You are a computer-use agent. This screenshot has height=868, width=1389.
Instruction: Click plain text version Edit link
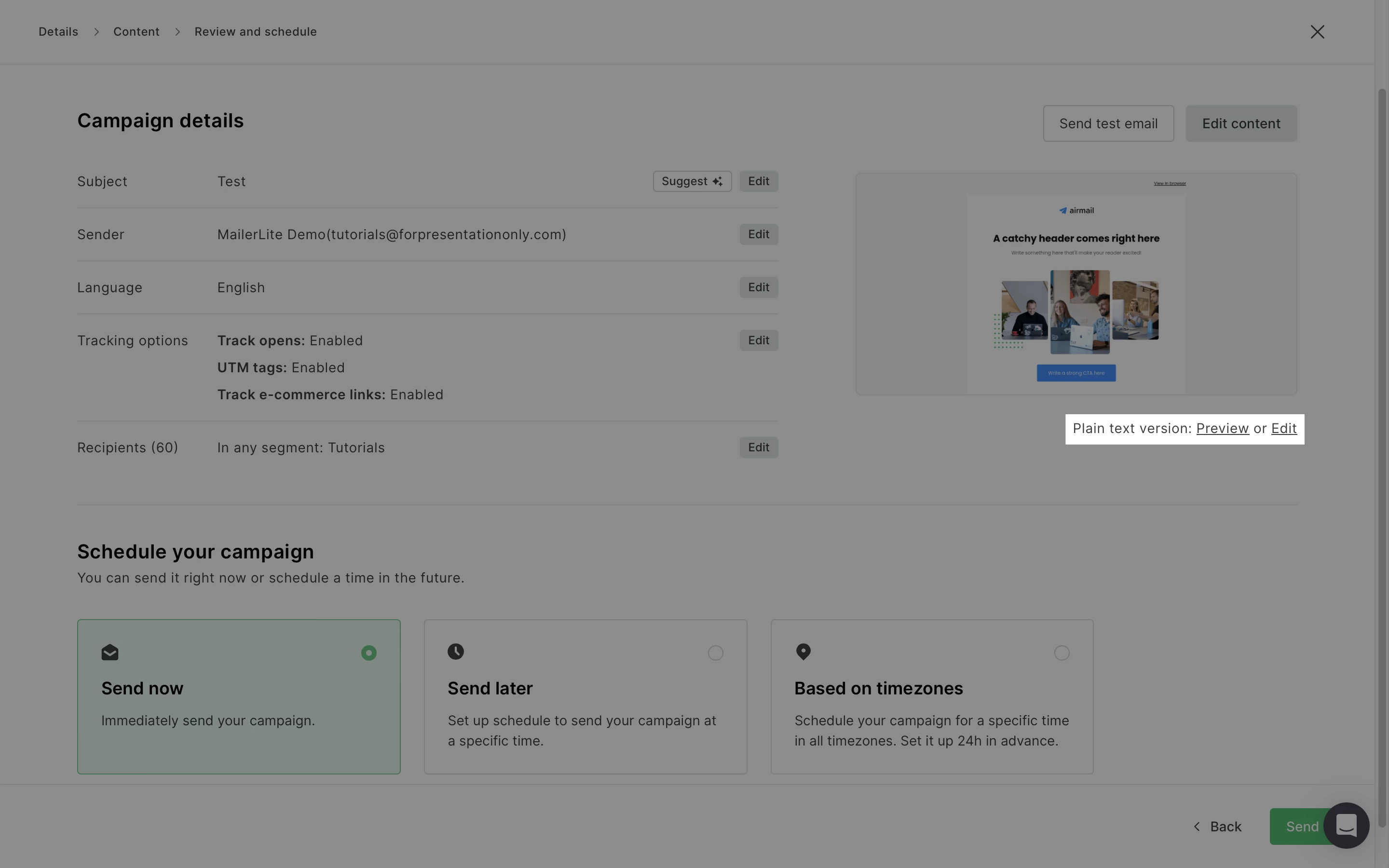click(1283, 429)
